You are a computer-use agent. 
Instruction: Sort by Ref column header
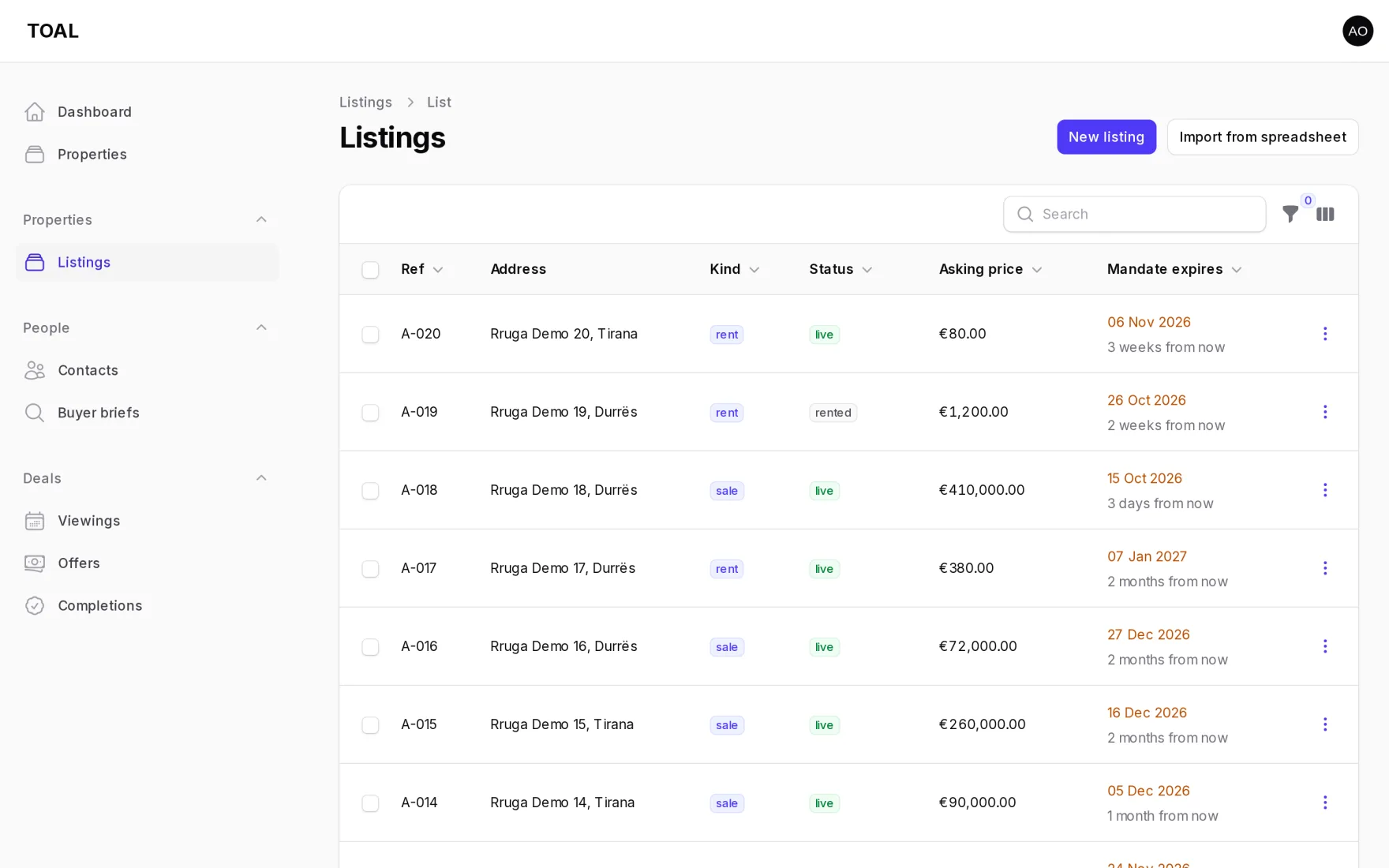click(422, 269)
